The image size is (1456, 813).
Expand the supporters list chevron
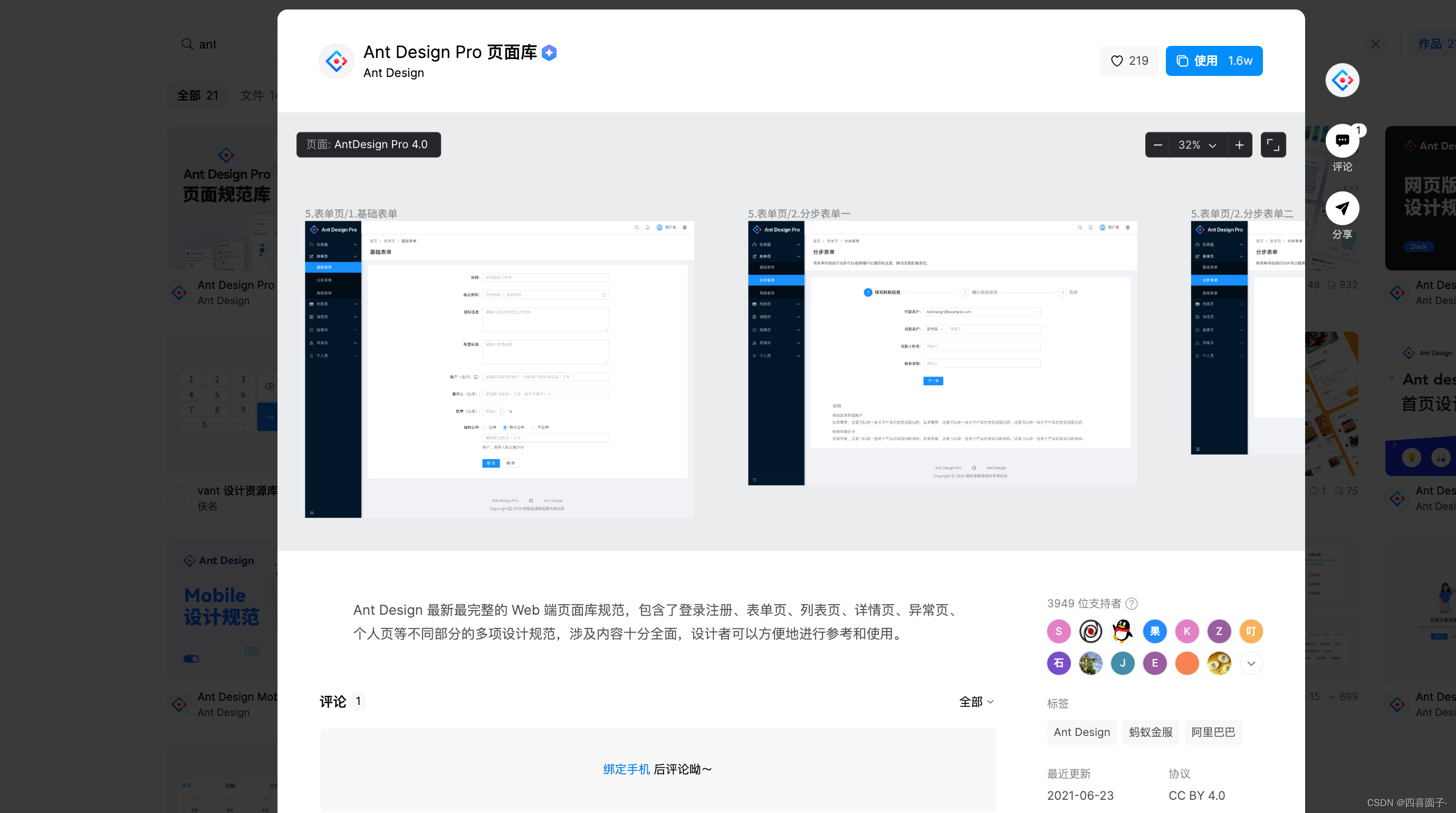(x=1251, y=663)
